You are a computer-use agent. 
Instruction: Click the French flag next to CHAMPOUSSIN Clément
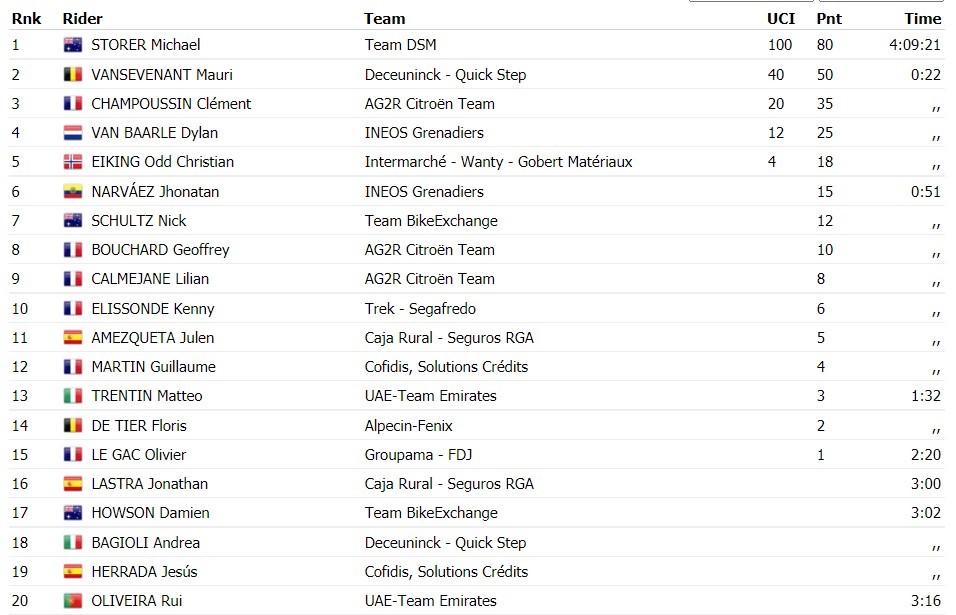tap(73, 104)
